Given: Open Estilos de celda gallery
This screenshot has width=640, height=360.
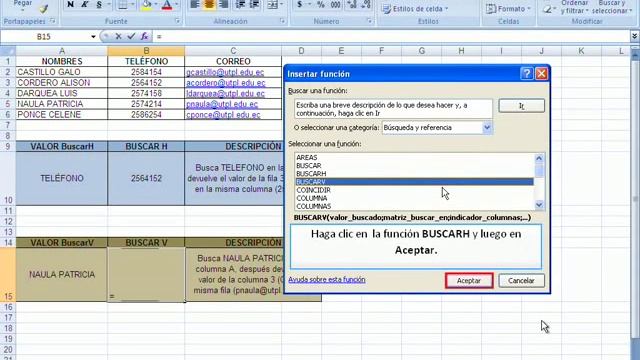Looking at the screenshot, I should [415, 9].
